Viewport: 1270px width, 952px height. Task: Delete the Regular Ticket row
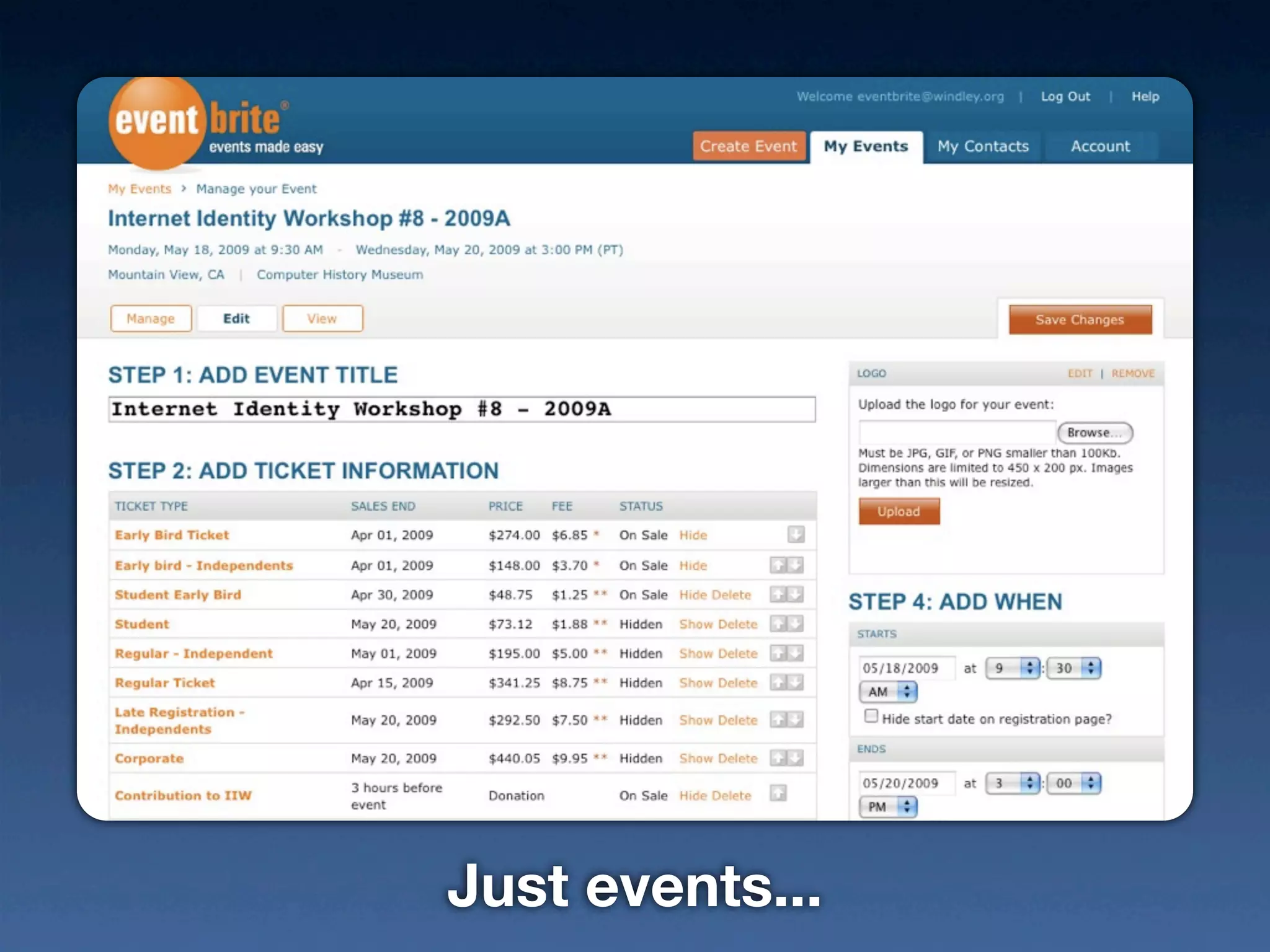tap(738, 683)
